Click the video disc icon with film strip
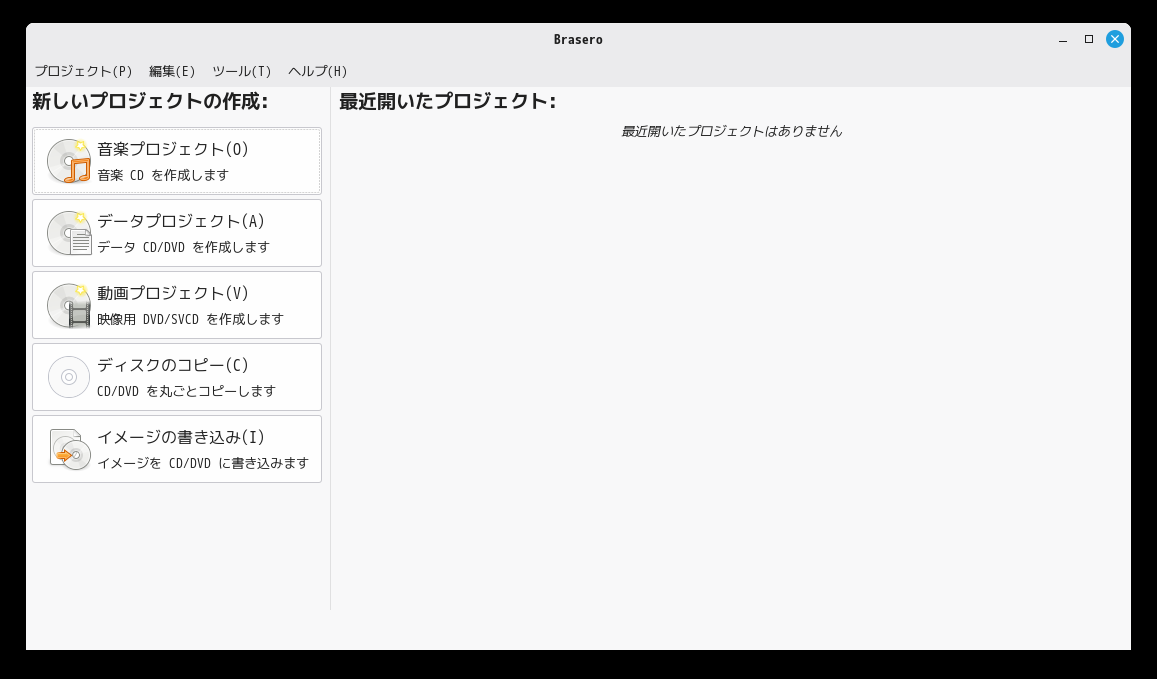The height and width of the screenshot is (679, 1157). (69, 306)
